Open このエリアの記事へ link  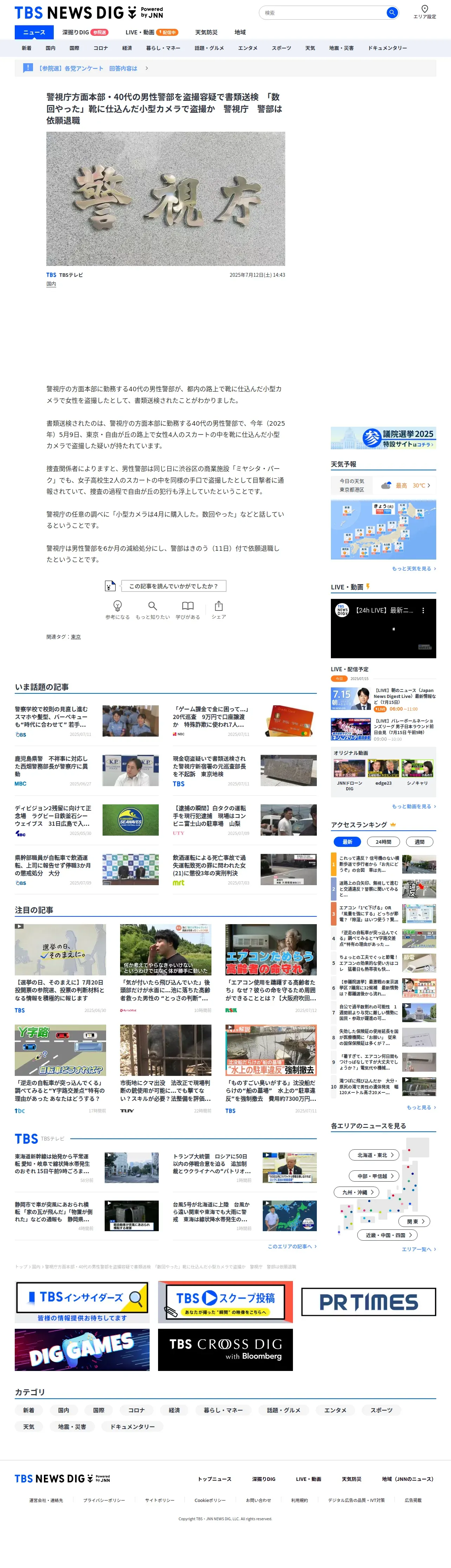click(x=292, y=1247)
